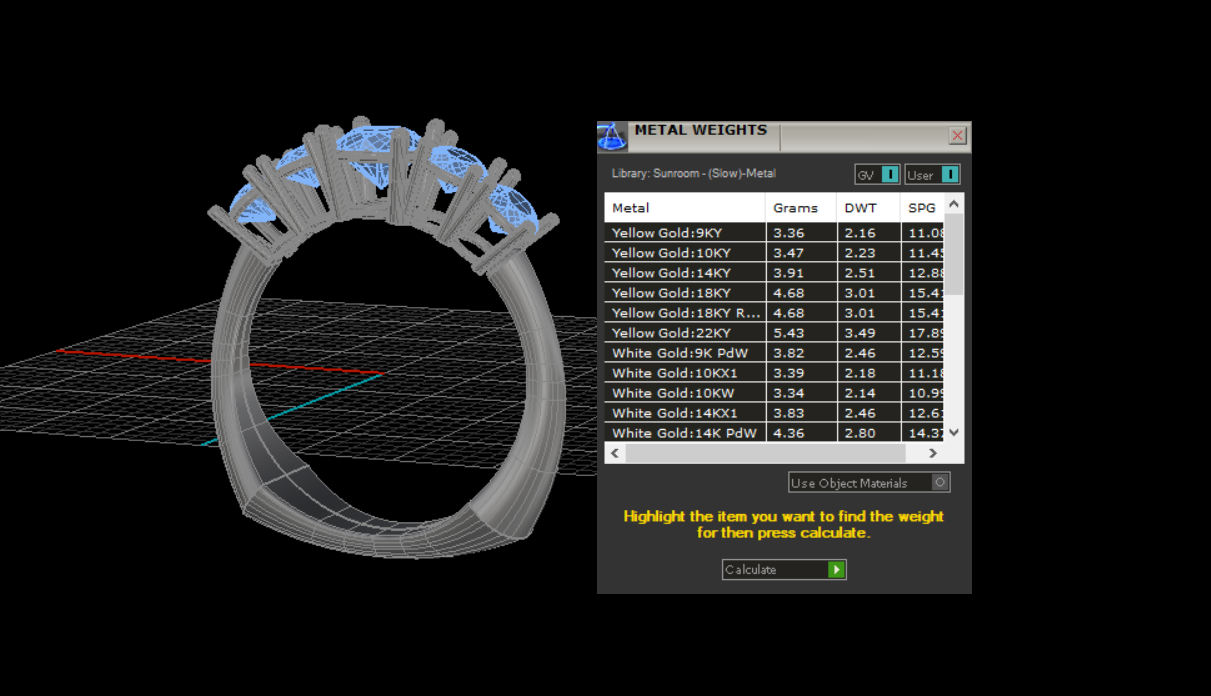Sort by the Metal column header
The width and height of the screenshot is (1211, 696).
point(684,208)
